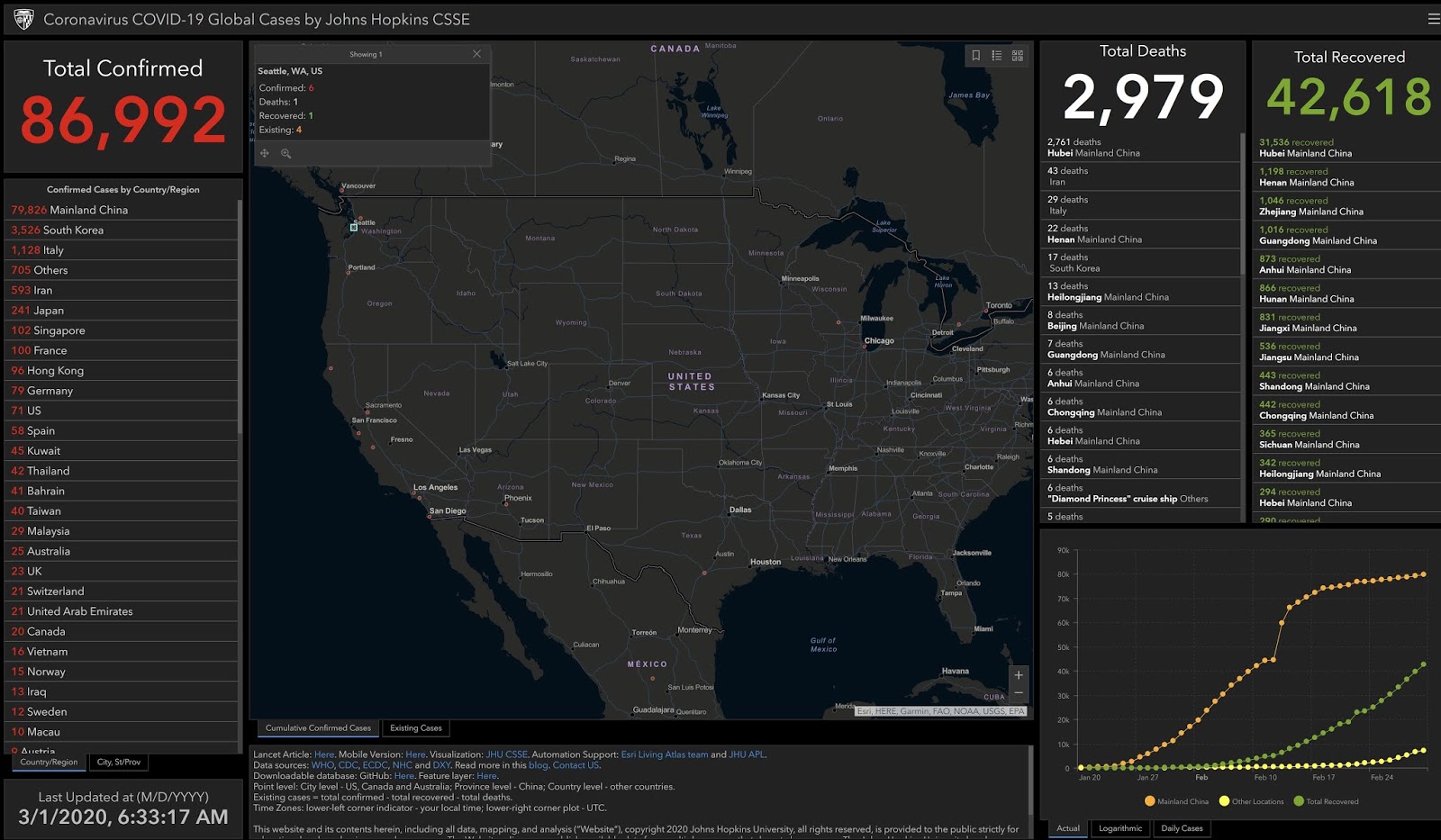Click the "29 deaths Italy" entry
The image size is (1441, 840).
(1140, 205)
